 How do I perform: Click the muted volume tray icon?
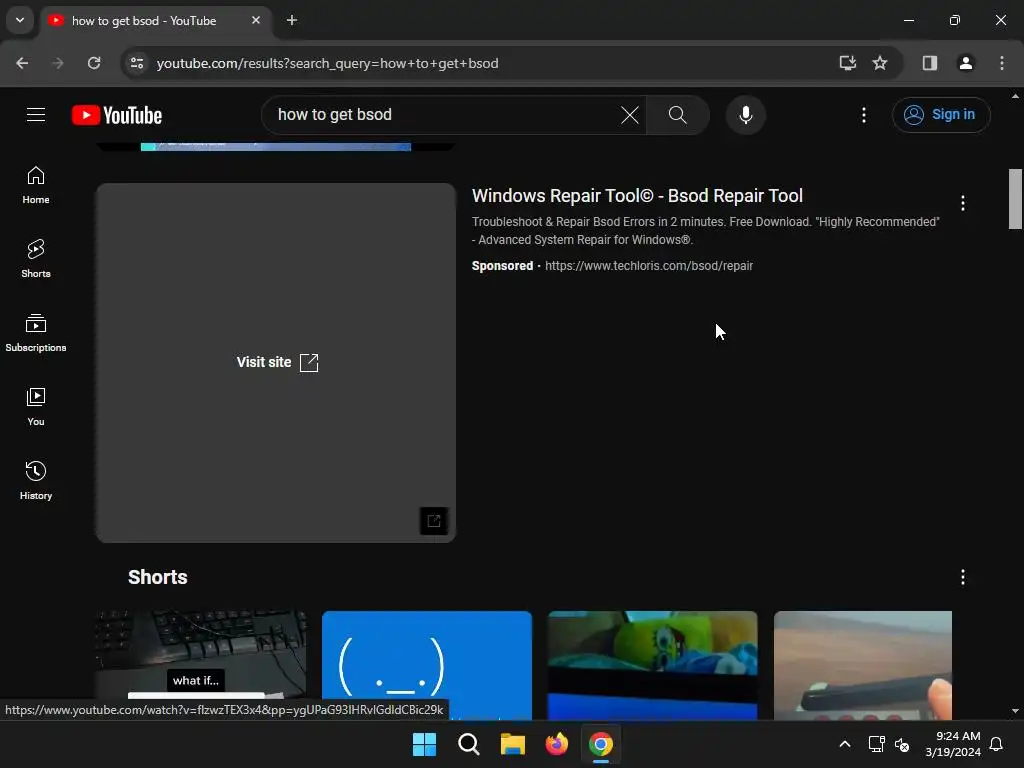pyautogui.click(x=902, y=744)
